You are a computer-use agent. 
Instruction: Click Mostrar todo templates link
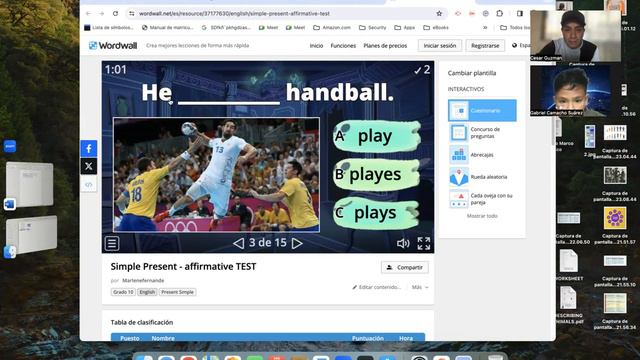click(482, 216)
